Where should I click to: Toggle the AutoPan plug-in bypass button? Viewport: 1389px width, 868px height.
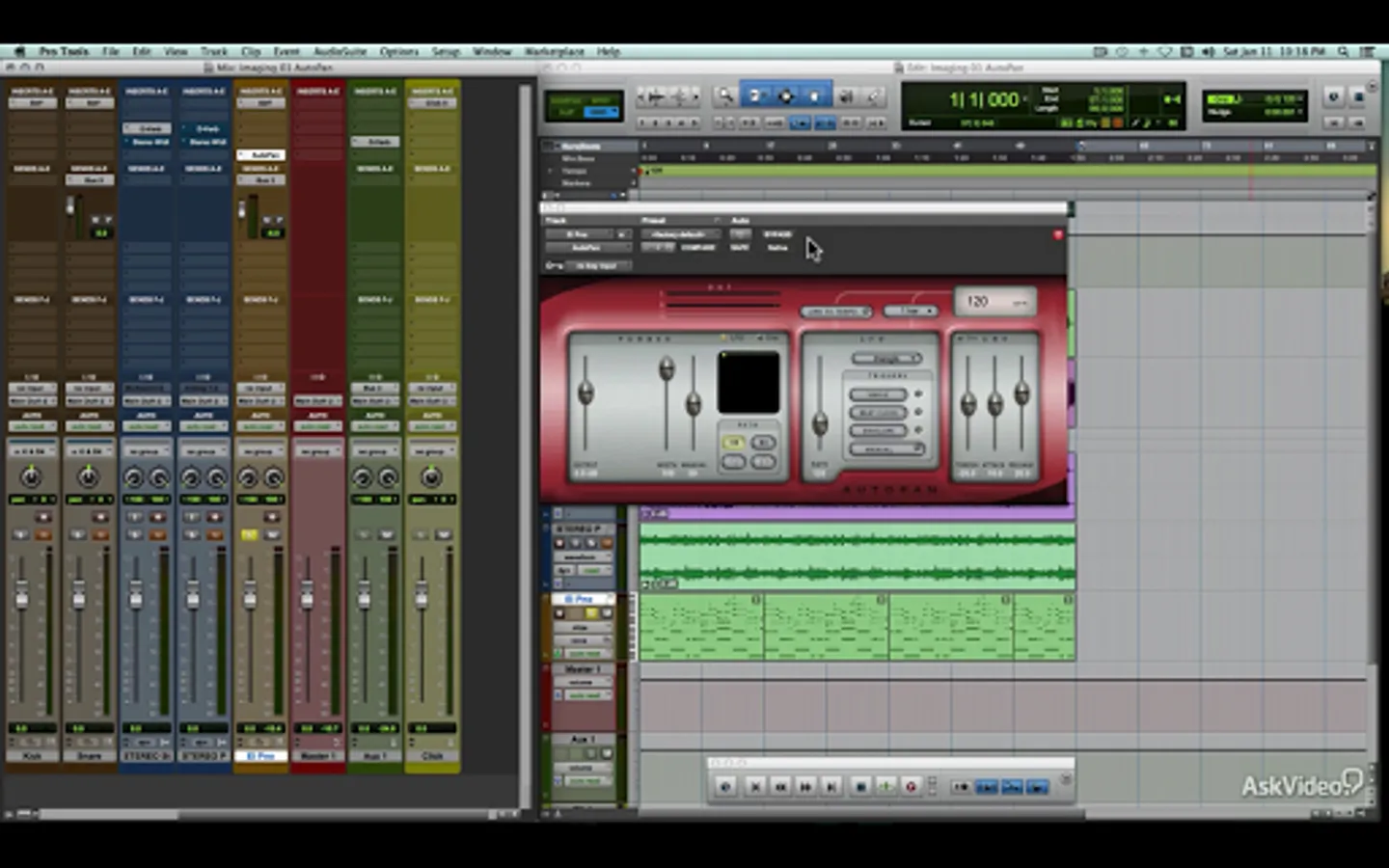(x=777, y=234)
